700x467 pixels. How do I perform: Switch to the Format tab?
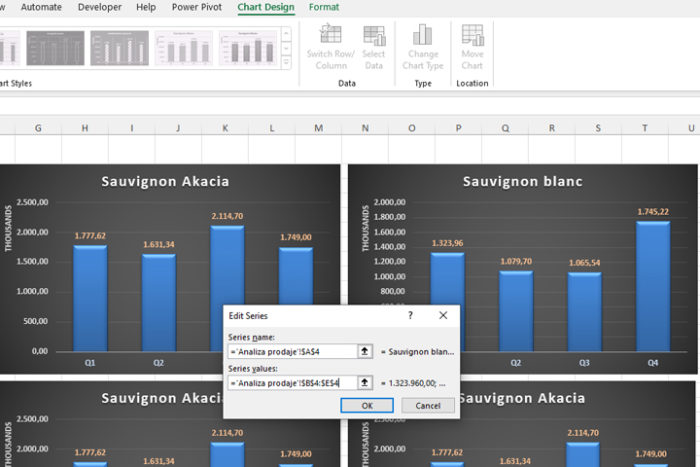point(324,7)
